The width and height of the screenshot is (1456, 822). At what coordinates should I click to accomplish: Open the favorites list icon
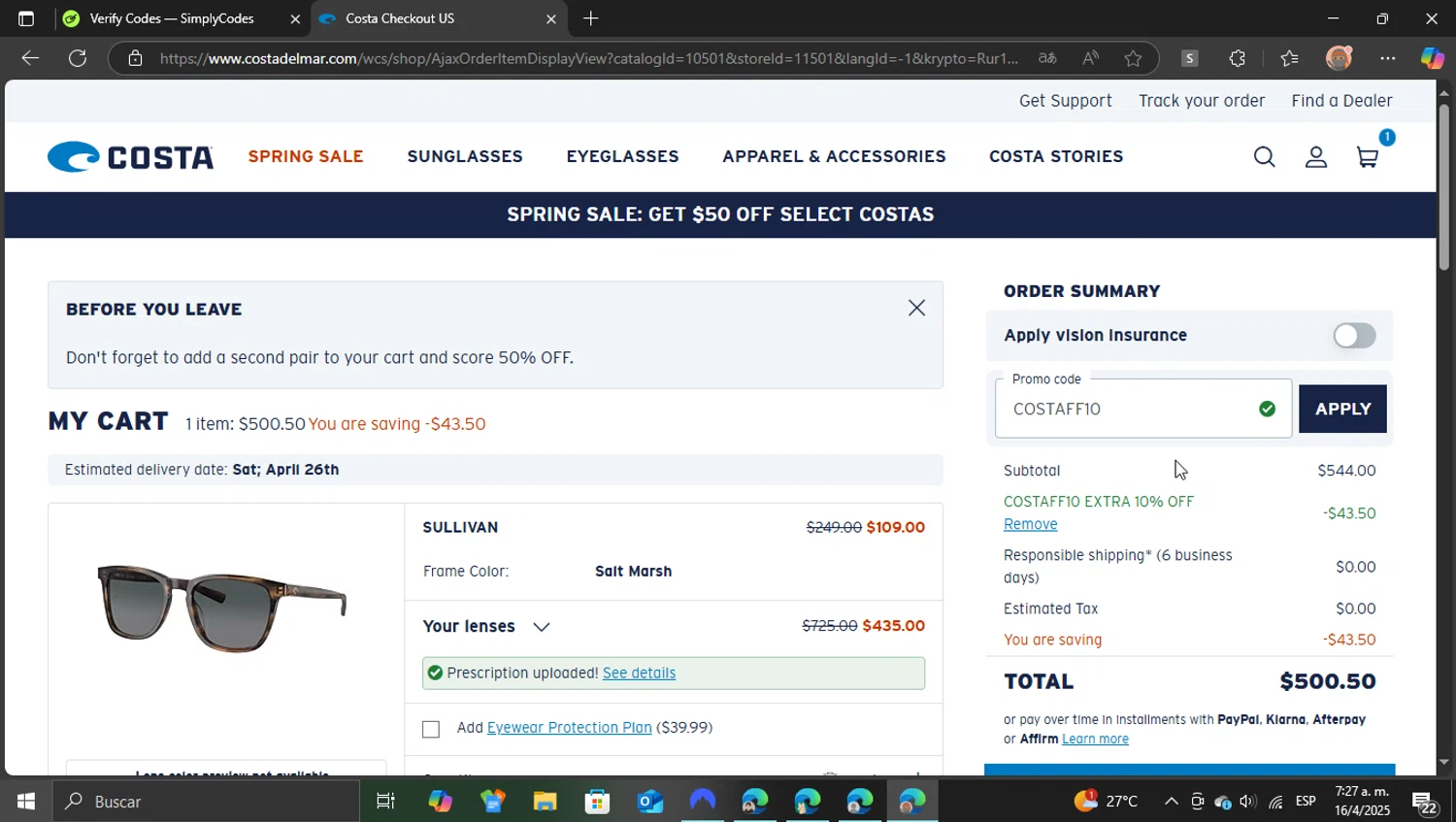click(1289, 58)
